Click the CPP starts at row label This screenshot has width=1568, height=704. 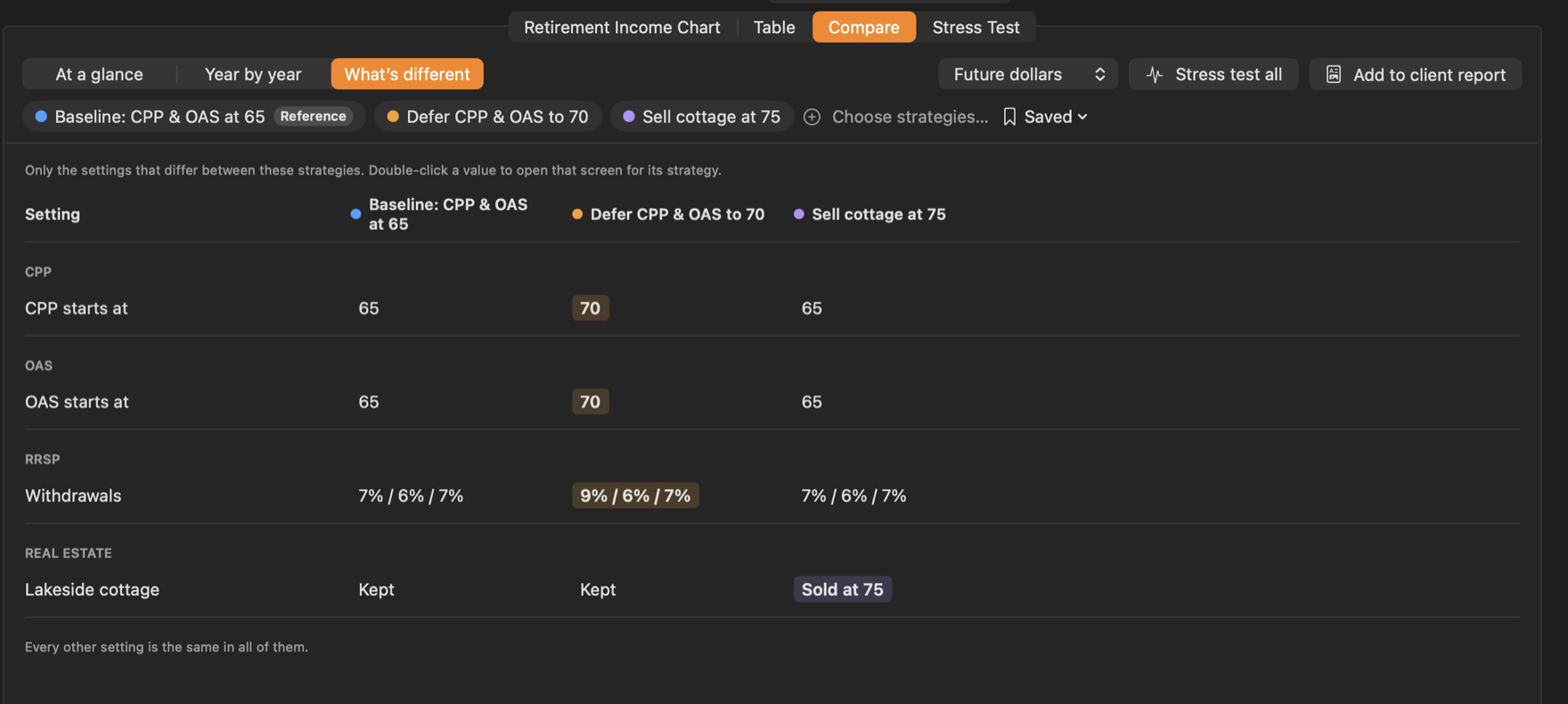click(x=77, y=308)
